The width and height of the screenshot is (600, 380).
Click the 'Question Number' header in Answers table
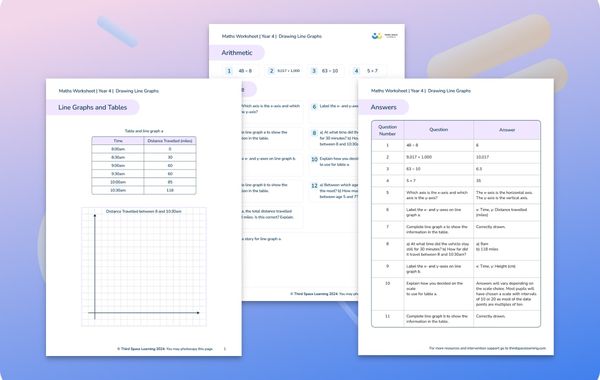(387, 130)
